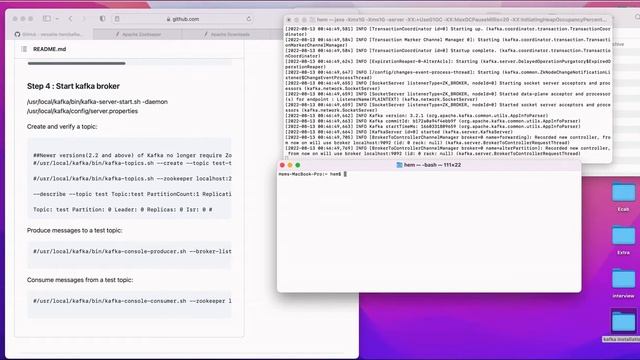
Task: Click the java terminal window title bar
Action: 448,20
